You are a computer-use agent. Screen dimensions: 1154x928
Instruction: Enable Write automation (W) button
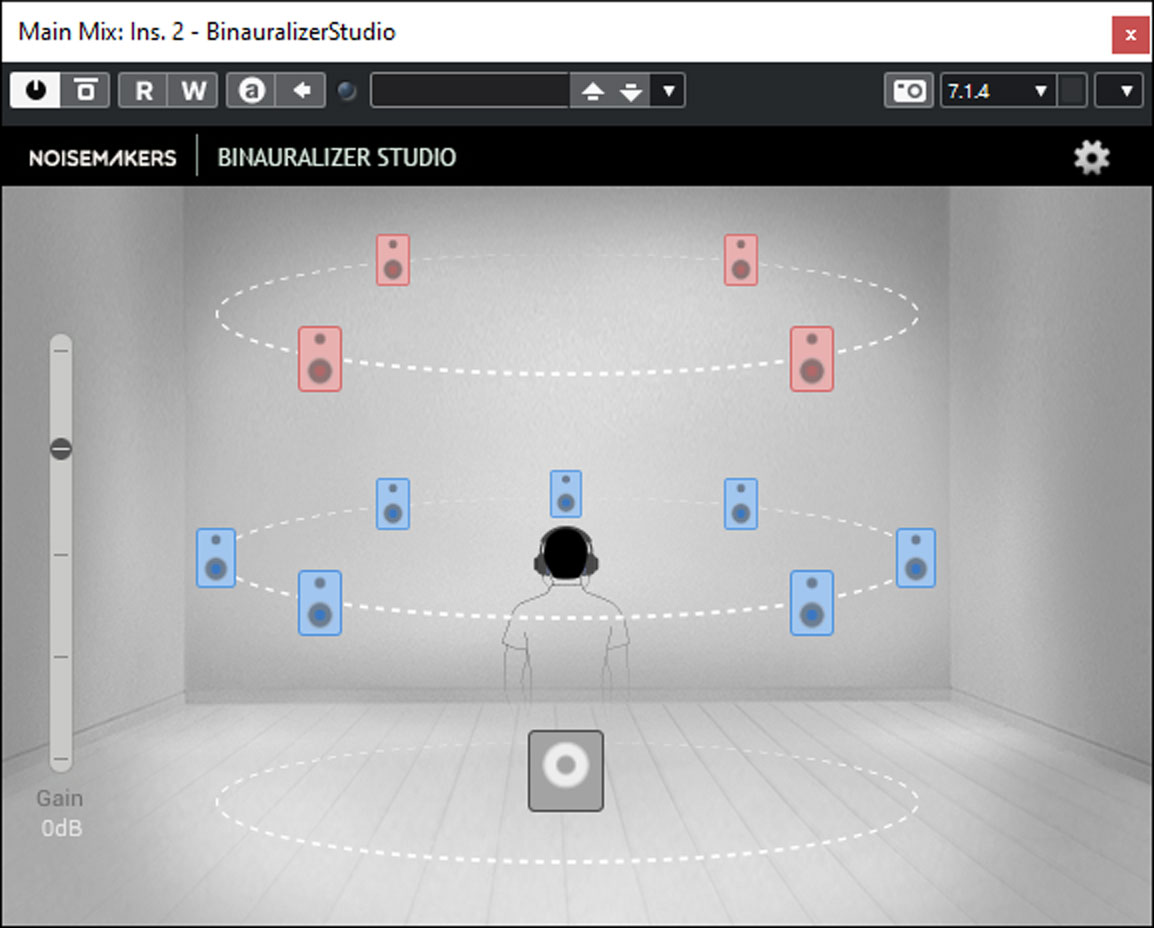coord(193,91)
